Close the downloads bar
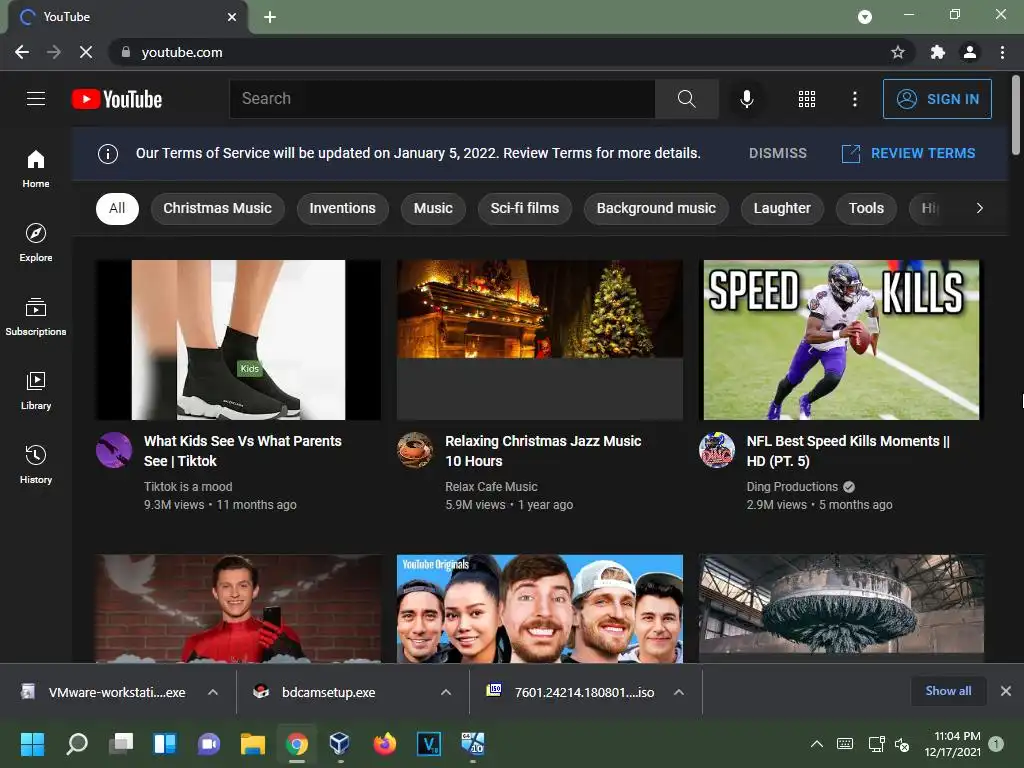Screen dimensions: 1024x768 point(1006,691)
